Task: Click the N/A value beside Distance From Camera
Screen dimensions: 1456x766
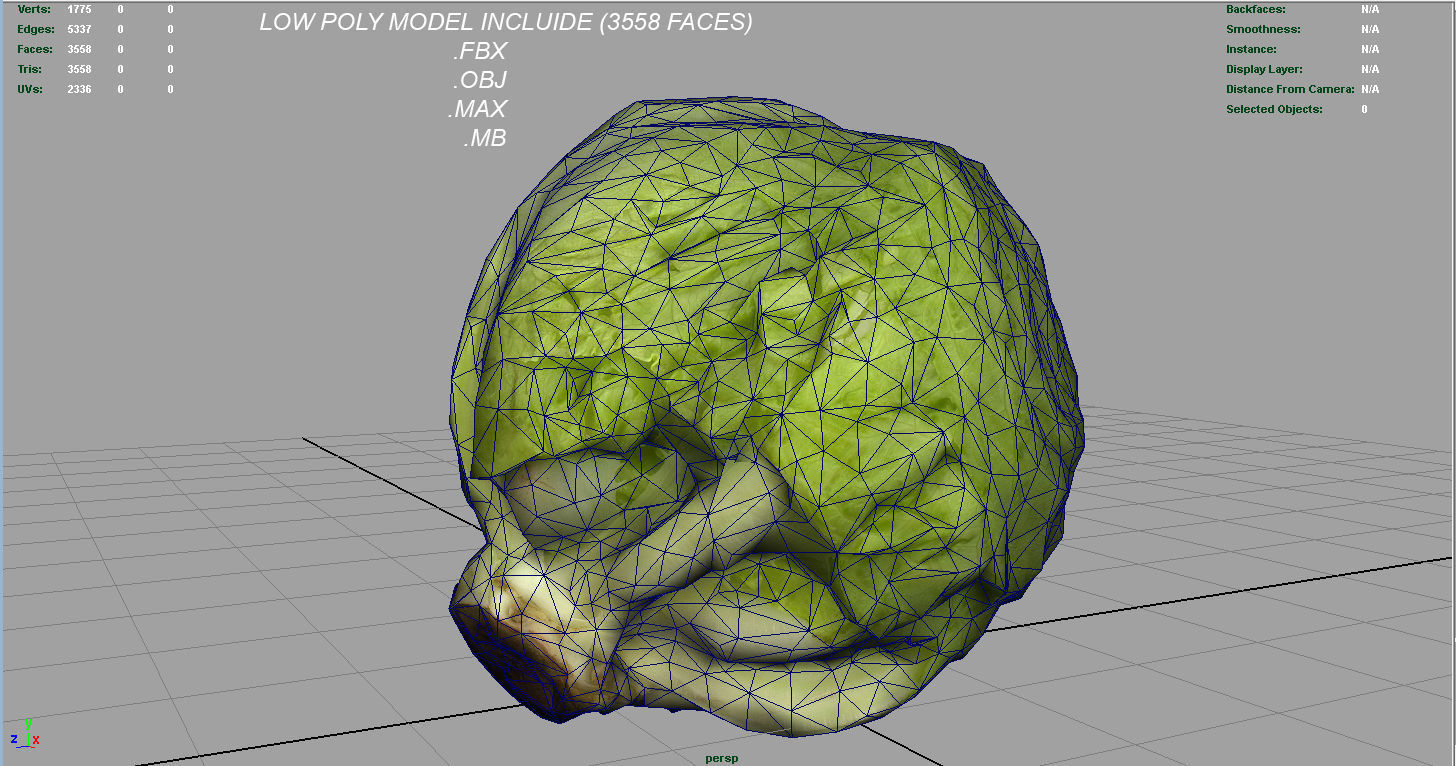Action: (1370, 89)
